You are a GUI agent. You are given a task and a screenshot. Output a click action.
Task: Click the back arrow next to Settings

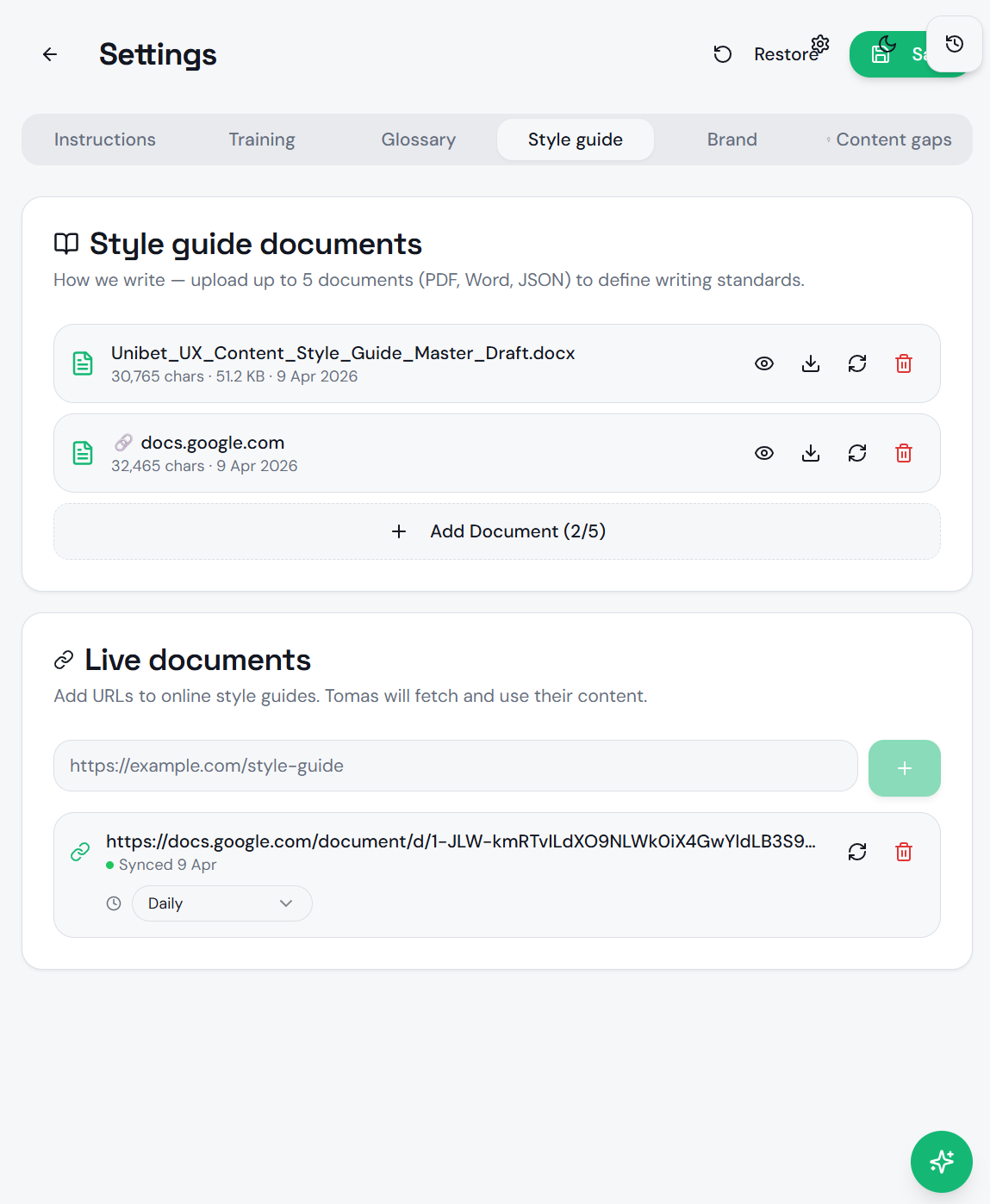click(50, 54)
